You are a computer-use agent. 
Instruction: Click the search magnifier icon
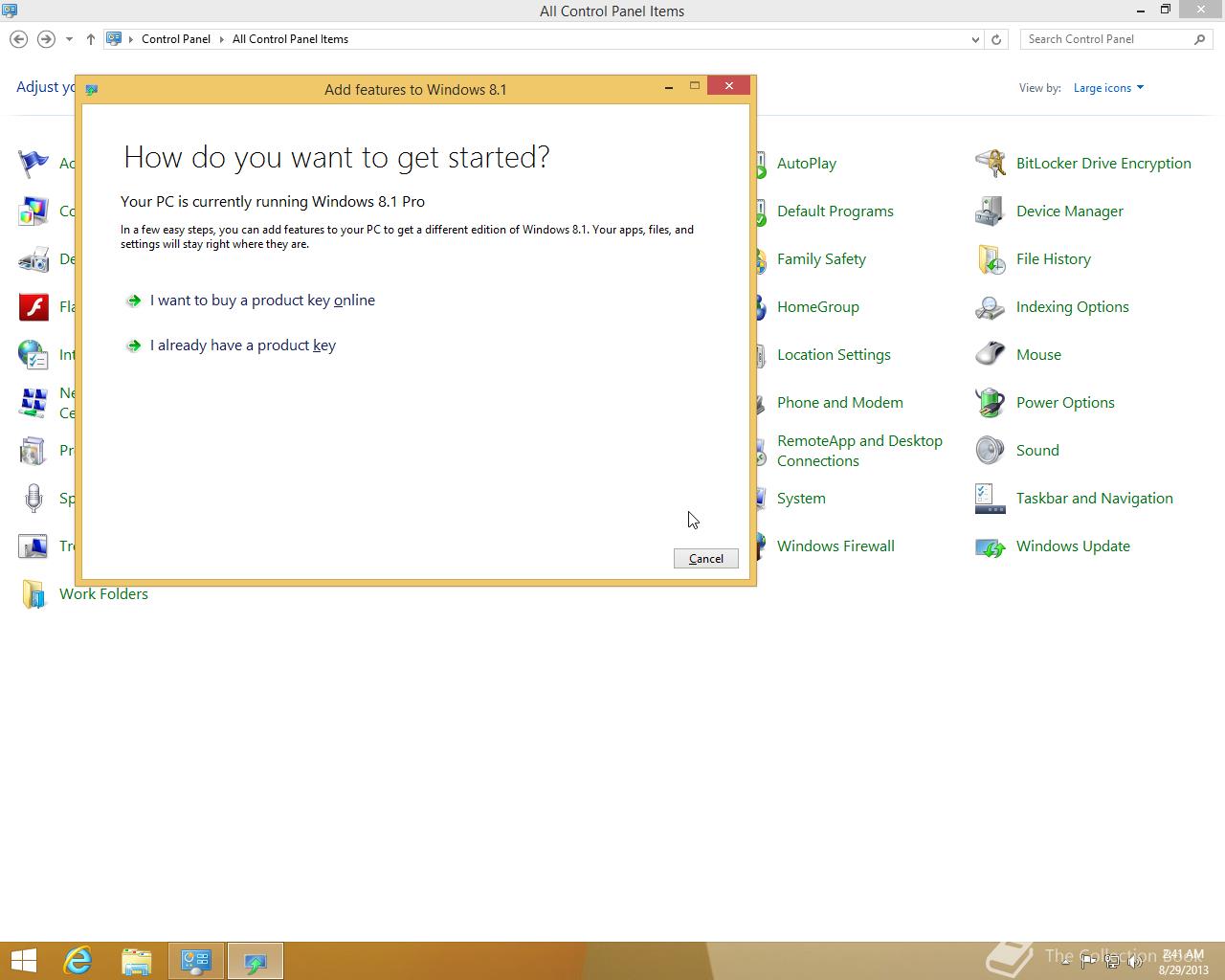click(1200, 39)
